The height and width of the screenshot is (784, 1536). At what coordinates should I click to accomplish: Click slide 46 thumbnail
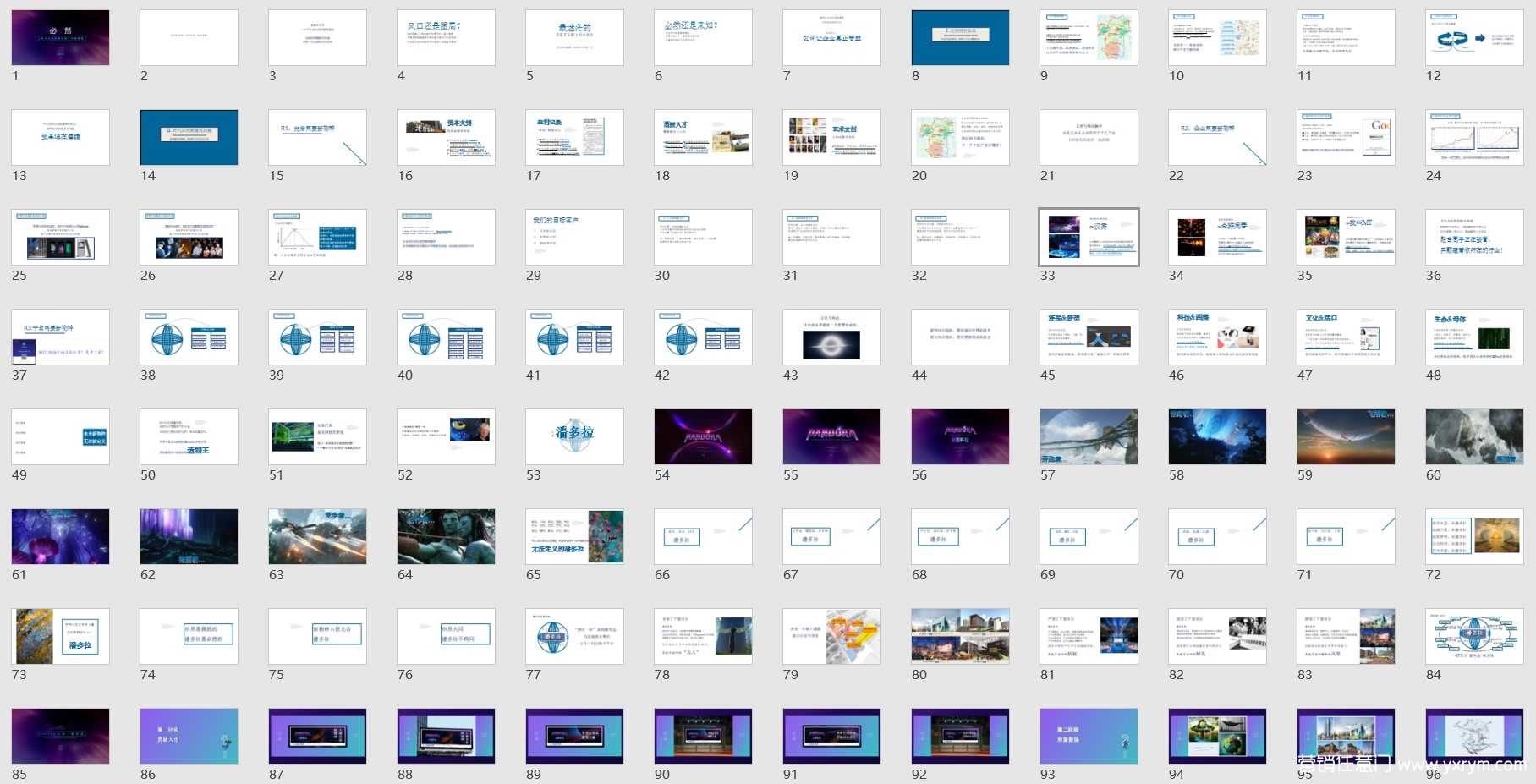pos(1217,337)
